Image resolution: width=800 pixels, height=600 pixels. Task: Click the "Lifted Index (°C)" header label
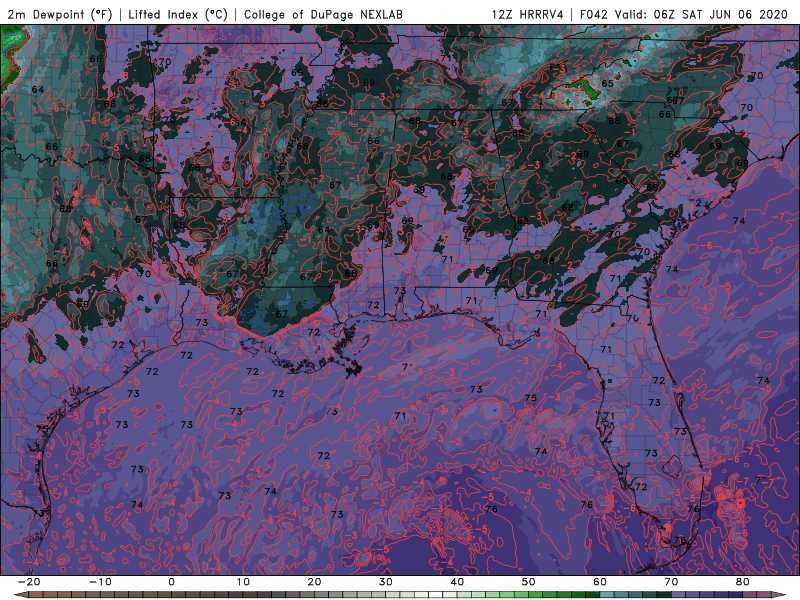click(x=178, y=14)
